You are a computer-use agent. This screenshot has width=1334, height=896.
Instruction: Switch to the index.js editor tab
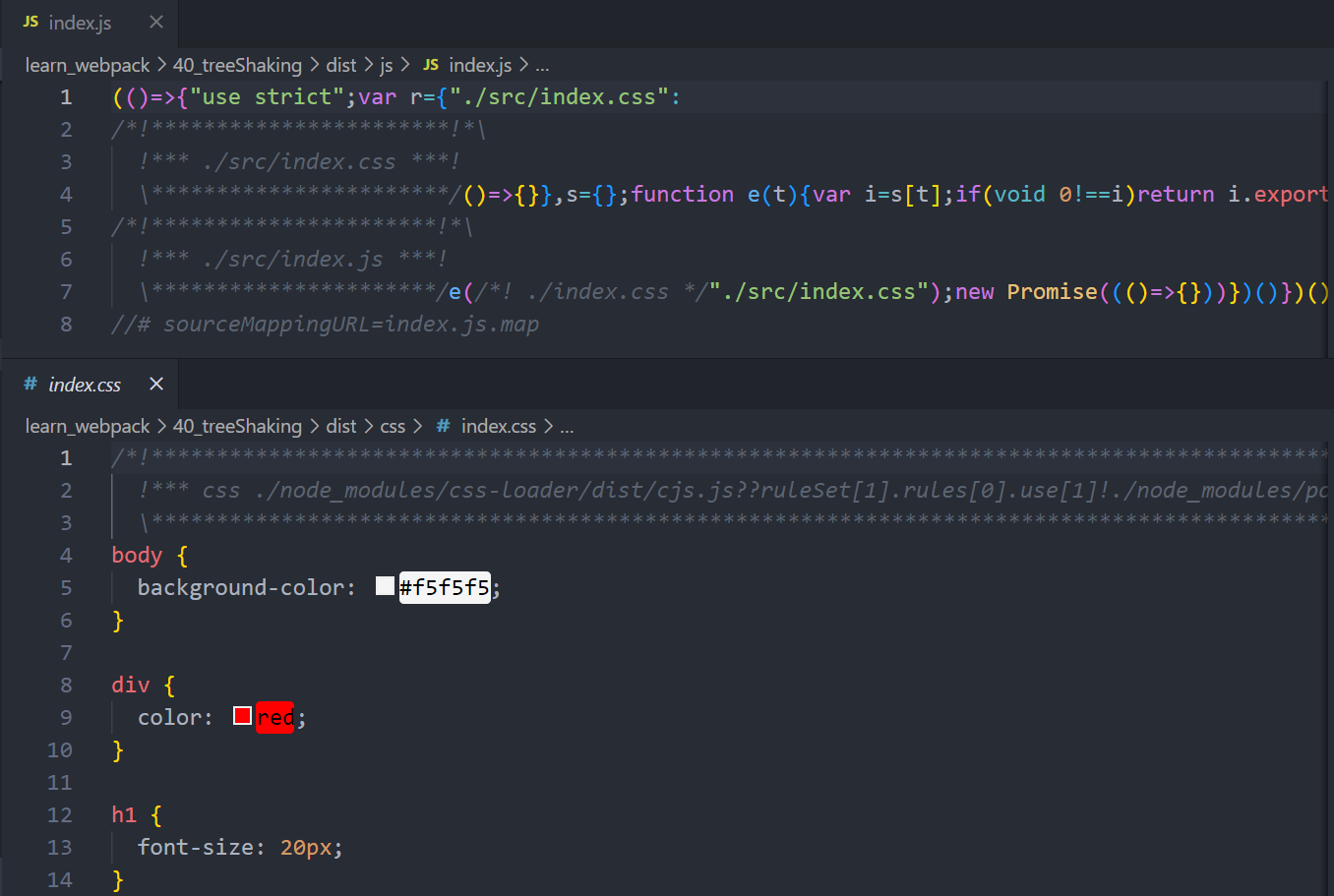(90, 23)
